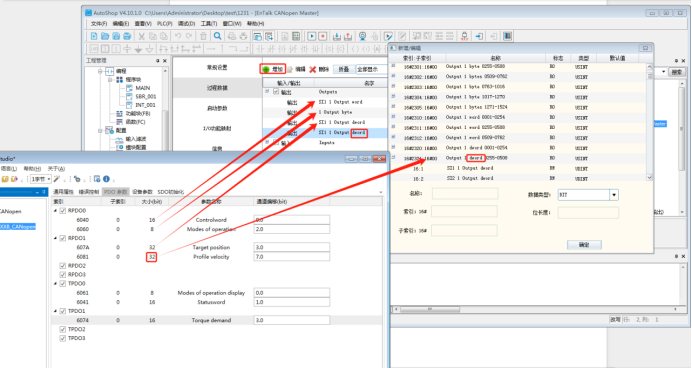
Task: Click the 折叠 collapse button
Action: click(344, 69)
